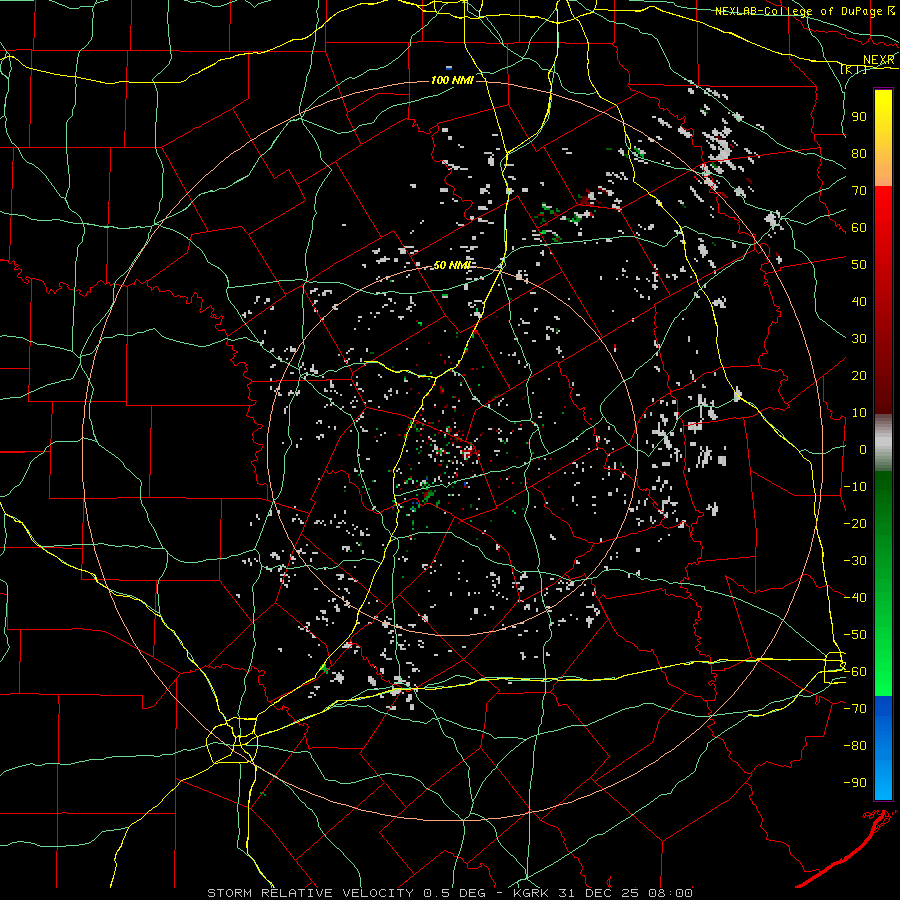900x900 pixels.
Task: Click the -10 tick label on scale
Action: point(855,487)
